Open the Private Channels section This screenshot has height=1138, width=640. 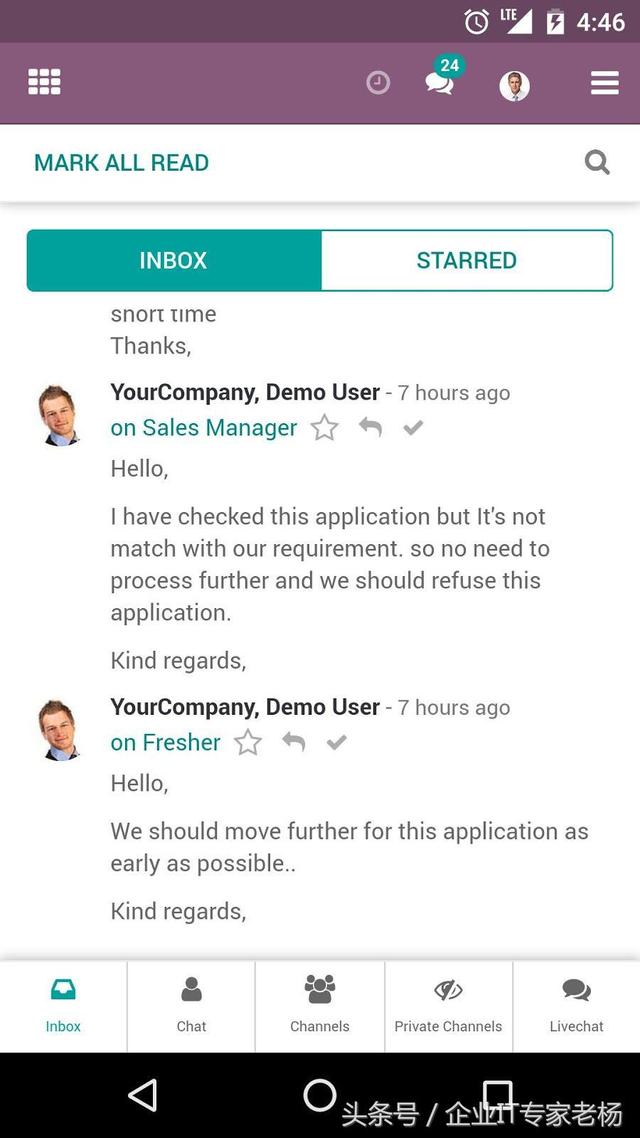pyautogui.click(x=448, y=1005)
